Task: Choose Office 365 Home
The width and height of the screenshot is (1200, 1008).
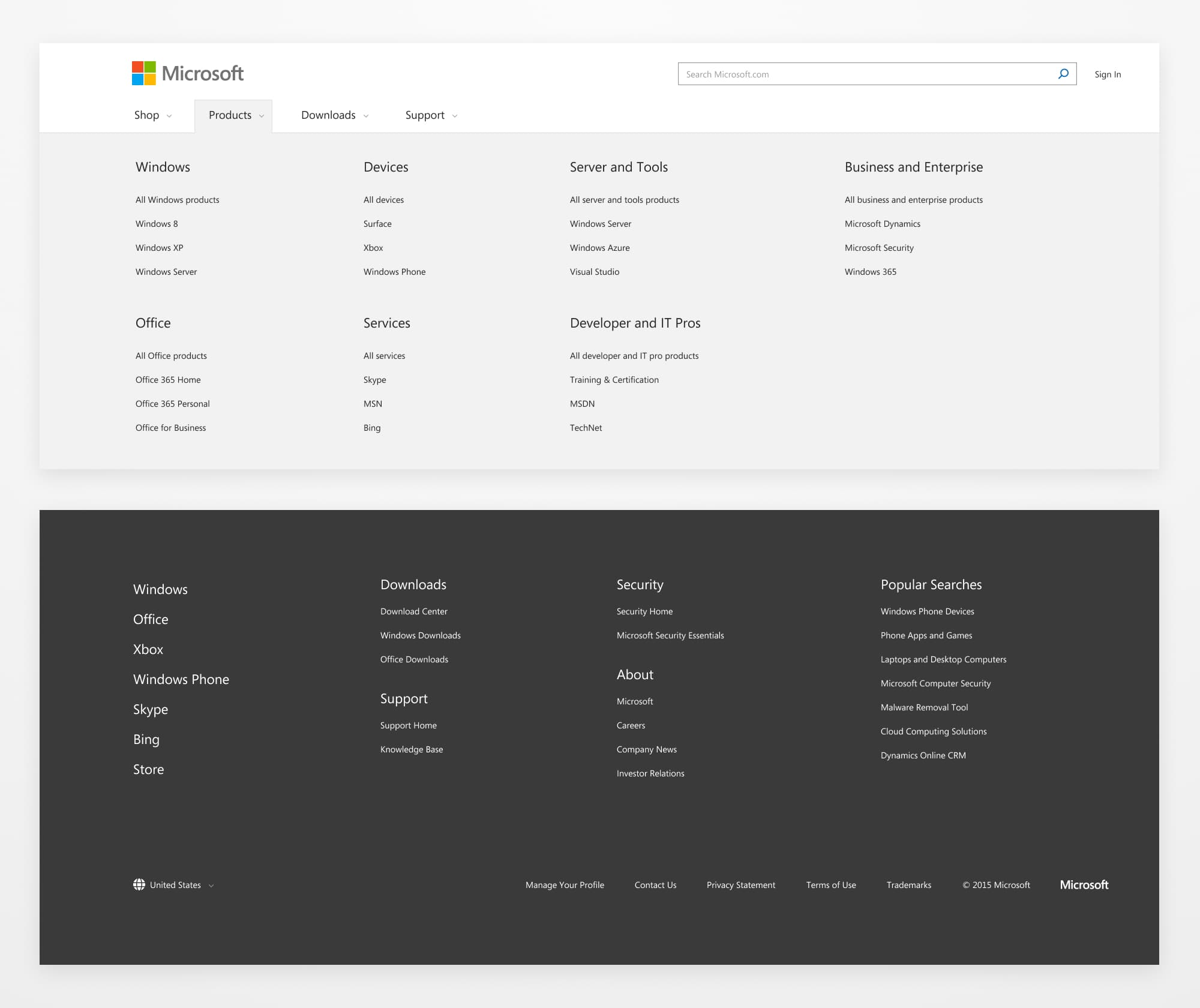Action: [x=168, y=380]
